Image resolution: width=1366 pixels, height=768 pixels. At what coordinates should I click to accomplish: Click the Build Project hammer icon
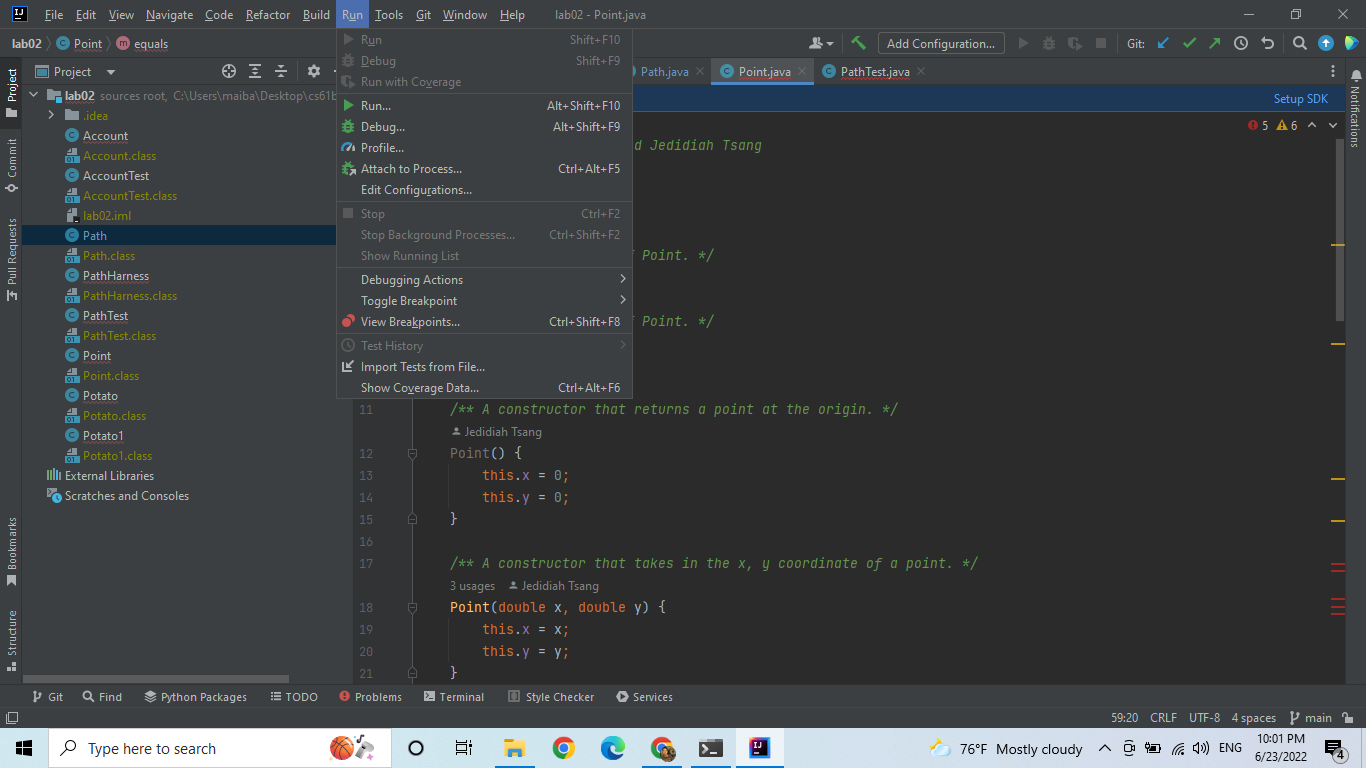858,43
